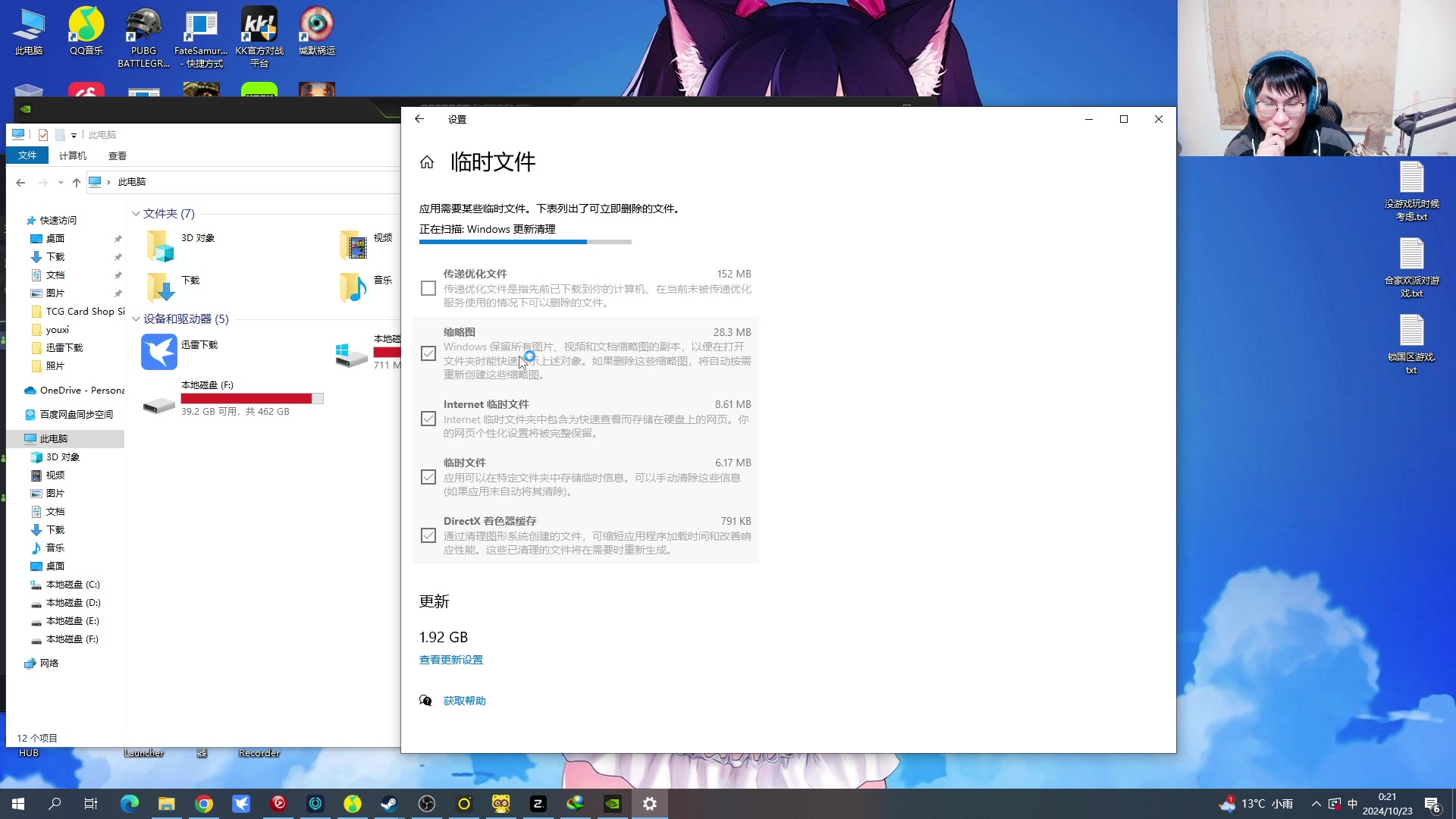This screenshot has height=819, width=1456.
Task: Open the 查看更新设置 link
Action: [x=451, y=660]
